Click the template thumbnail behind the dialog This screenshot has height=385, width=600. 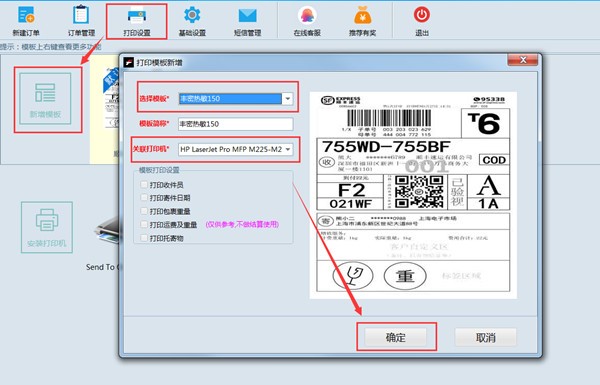click(x=105, y=109)
